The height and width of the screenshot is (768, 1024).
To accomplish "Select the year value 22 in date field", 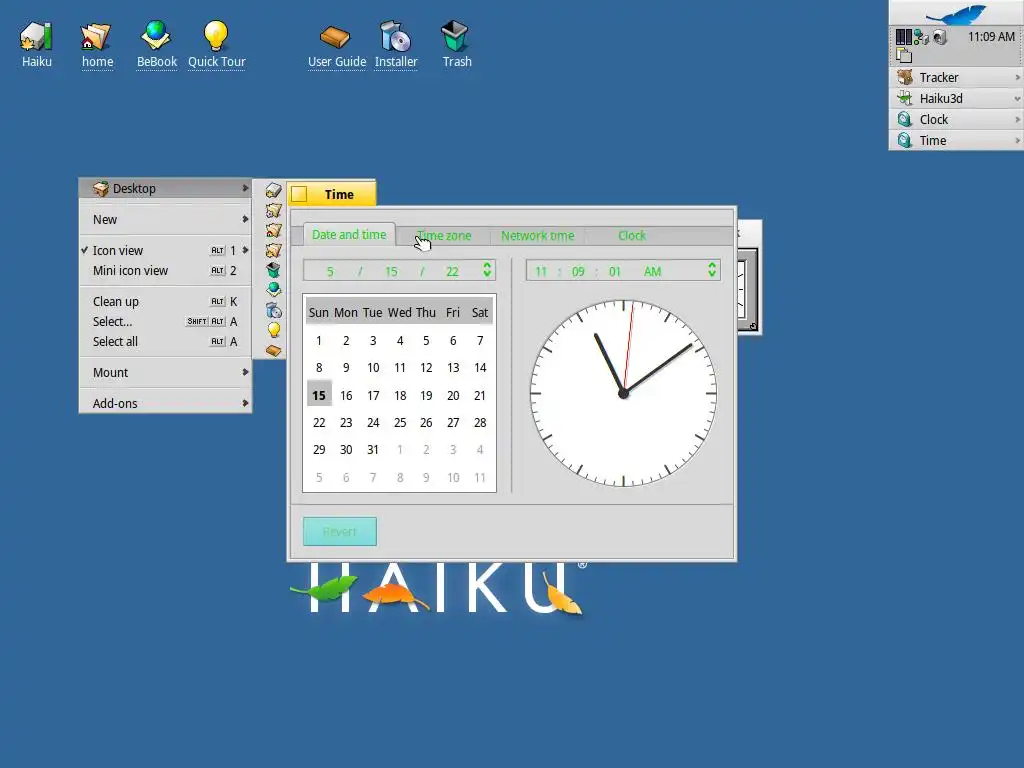I will click(x=452, y=272).
